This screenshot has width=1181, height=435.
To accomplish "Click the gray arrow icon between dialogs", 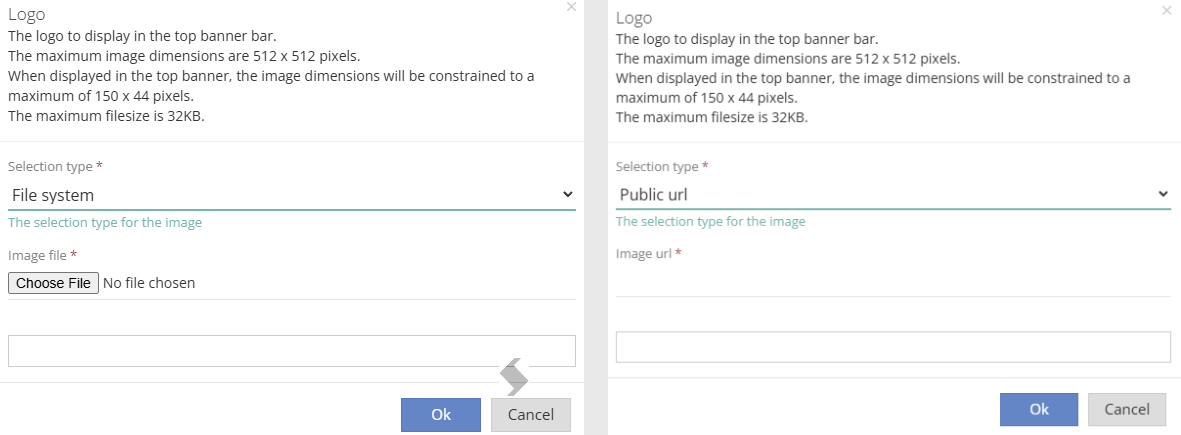I will point(514,376).
